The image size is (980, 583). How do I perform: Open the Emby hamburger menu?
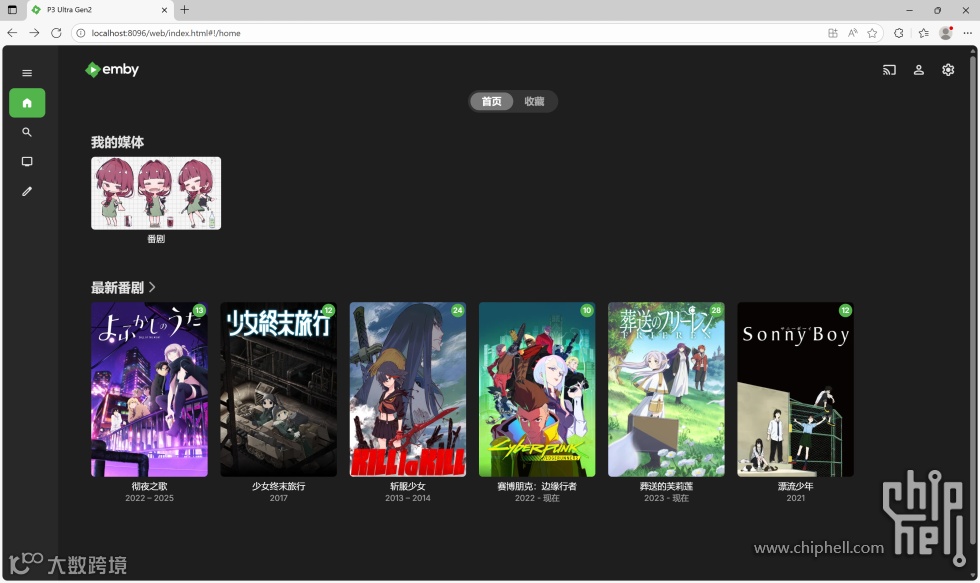coord(27,73)
